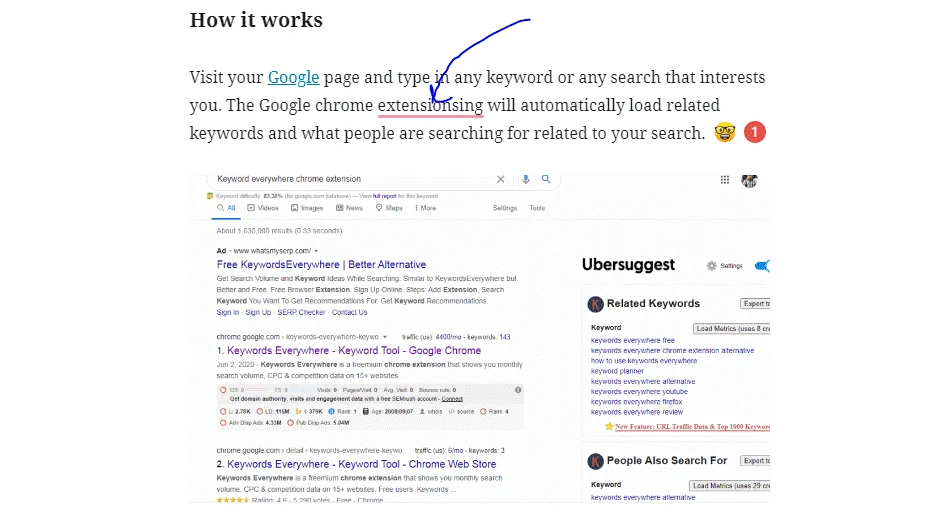Viewport: 947px width, 512px height.
Task: Click the 'L: 2.78K' circle icon
Action: point(223,412)
